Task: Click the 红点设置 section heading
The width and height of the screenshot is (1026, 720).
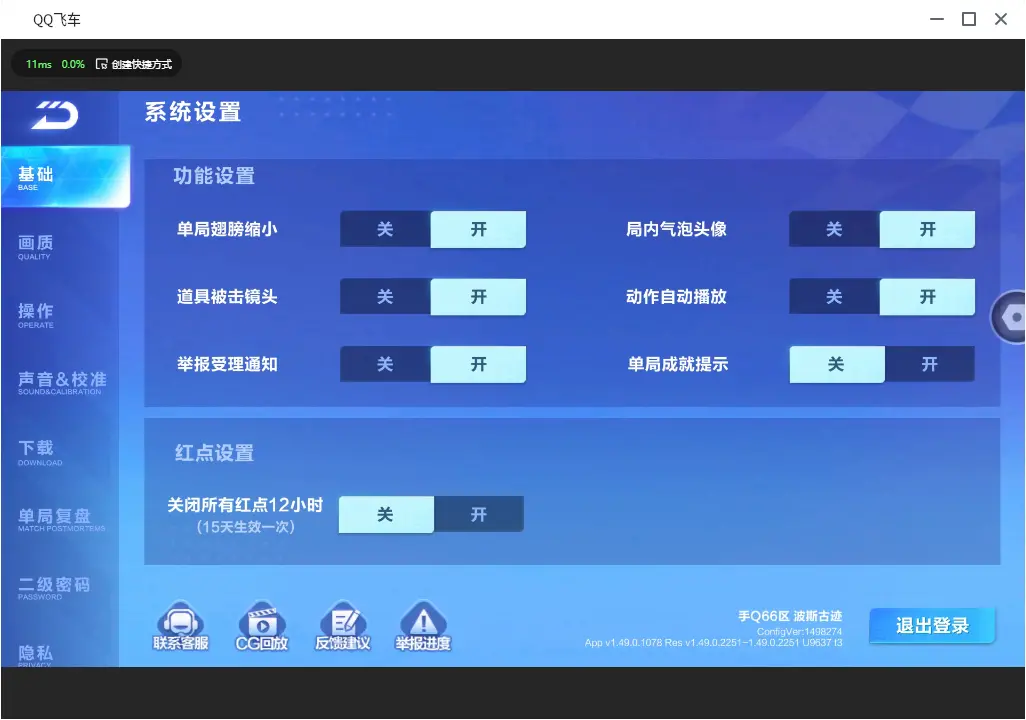Action: (x=214, y=453)
